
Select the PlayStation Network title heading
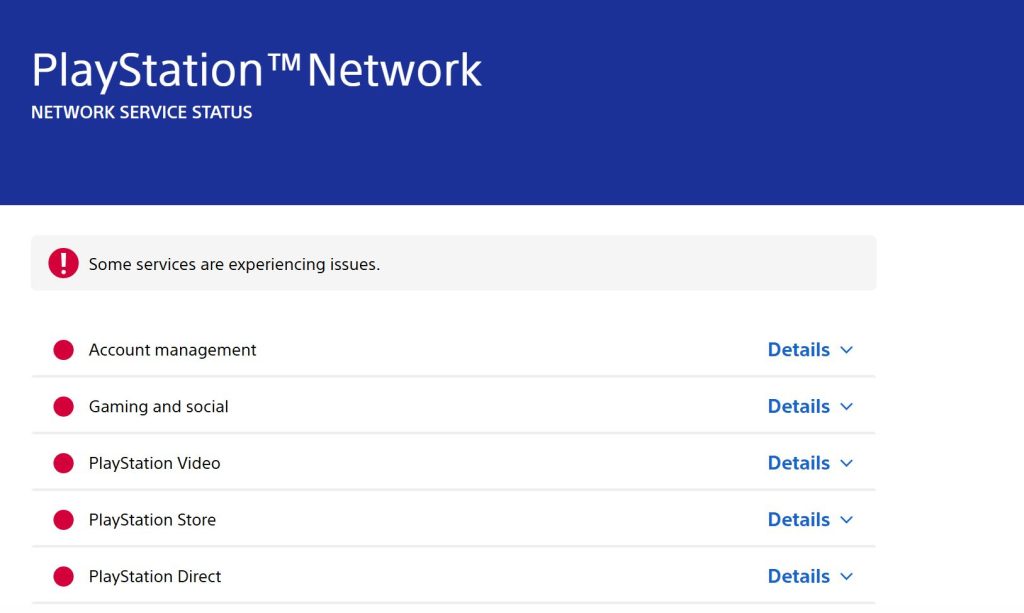[x=256, y=68]
